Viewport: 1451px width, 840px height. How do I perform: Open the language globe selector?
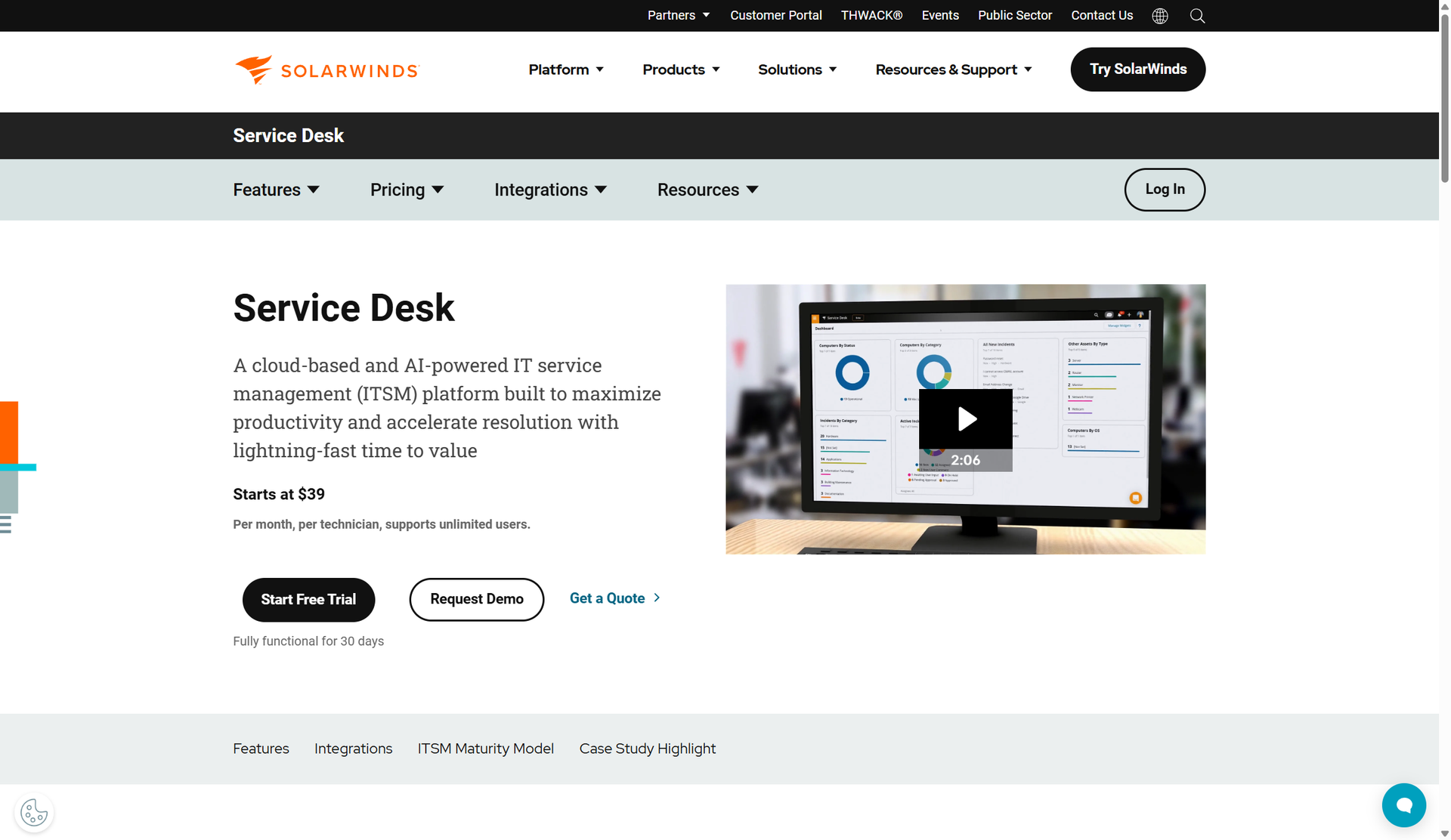click(x=1159, y=15)
